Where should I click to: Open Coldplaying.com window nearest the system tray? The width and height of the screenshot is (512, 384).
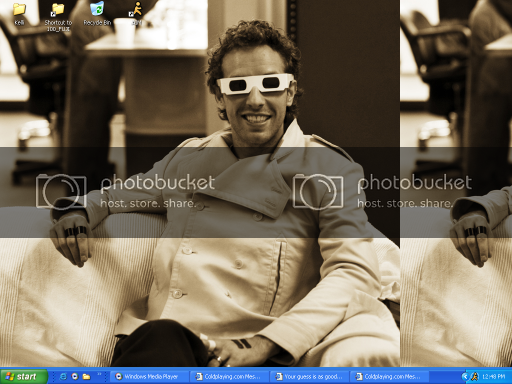[x=389, y=377]
